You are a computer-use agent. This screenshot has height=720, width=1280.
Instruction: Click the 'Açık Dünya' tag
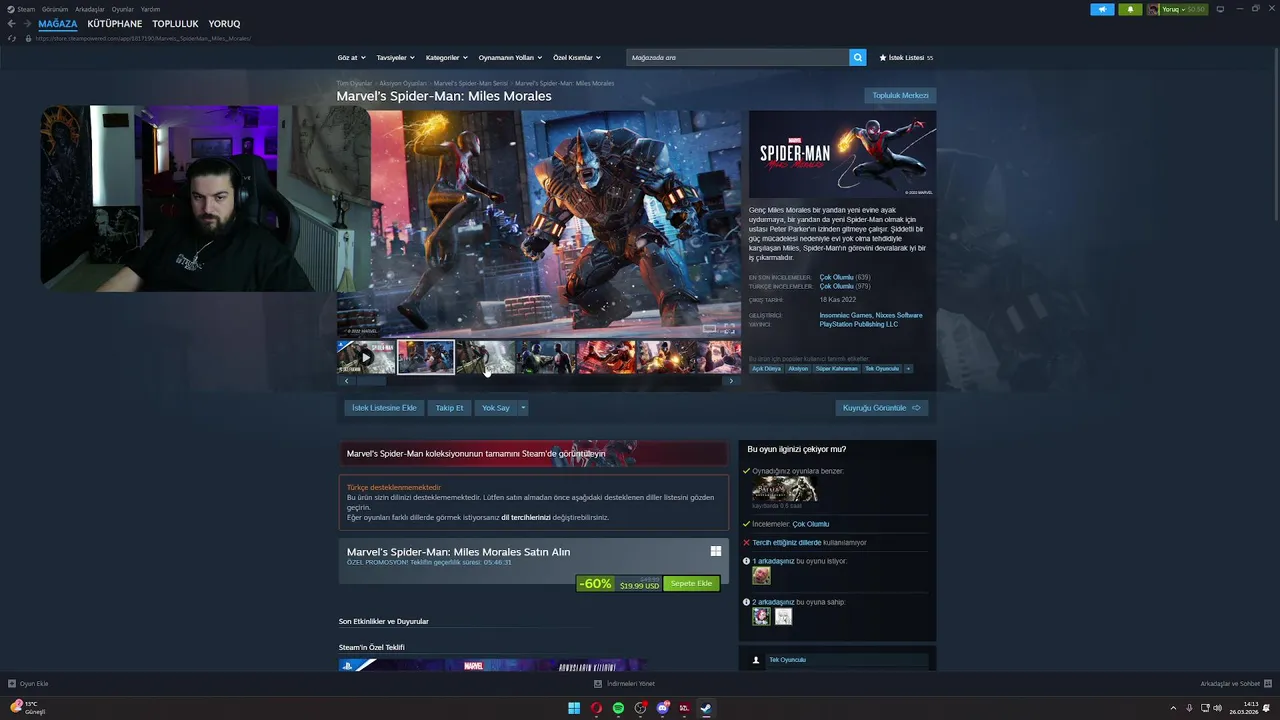[766, 369]
